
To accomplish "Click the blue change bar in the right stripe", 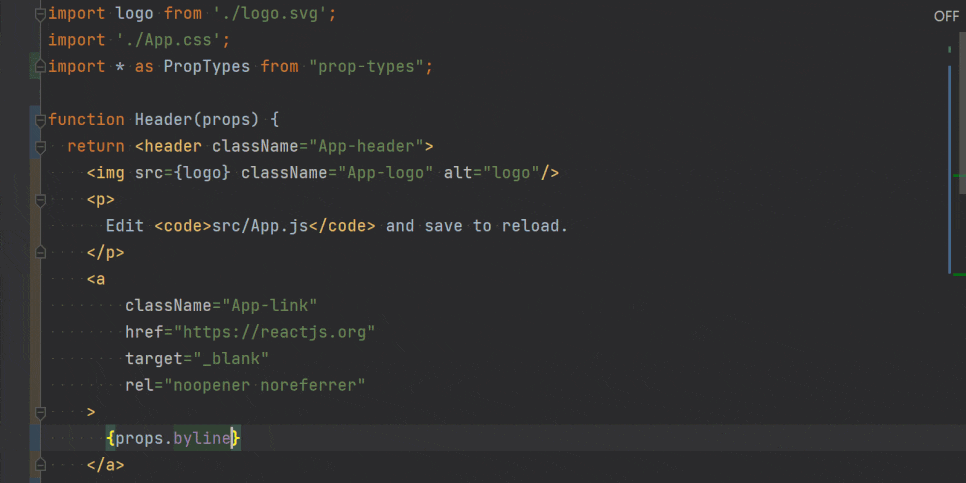I will 950,169.
